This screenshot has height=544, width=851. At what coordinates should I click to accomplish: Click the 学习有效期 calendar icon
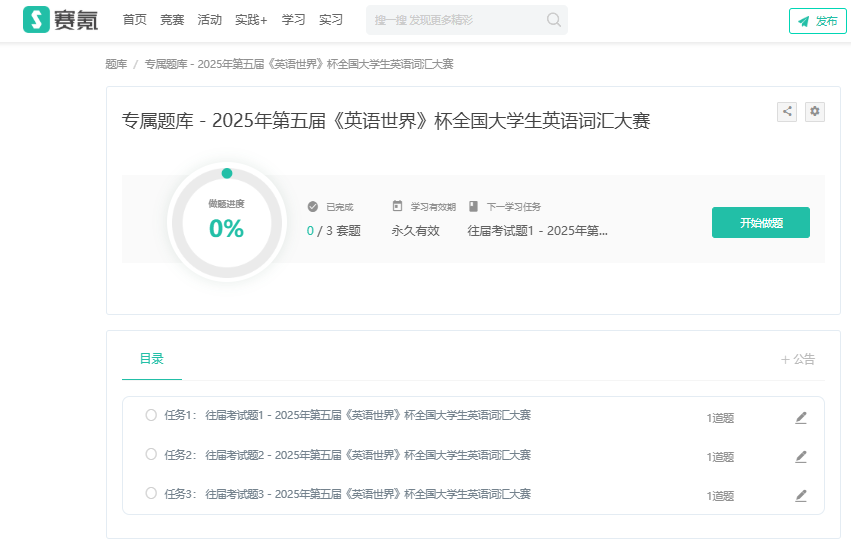click(x=397, y=206)
